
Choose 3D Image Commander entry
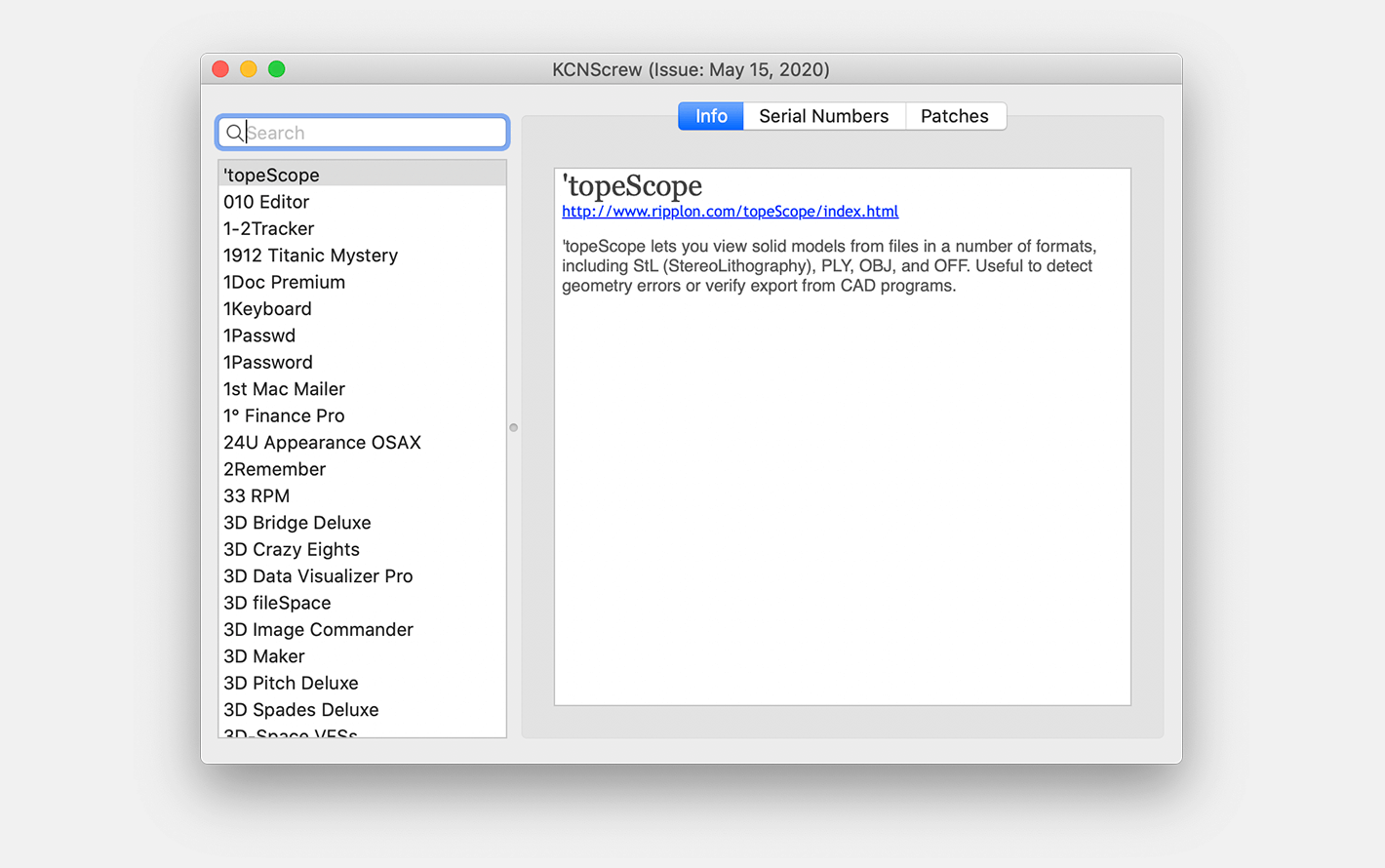coord(362,630)
